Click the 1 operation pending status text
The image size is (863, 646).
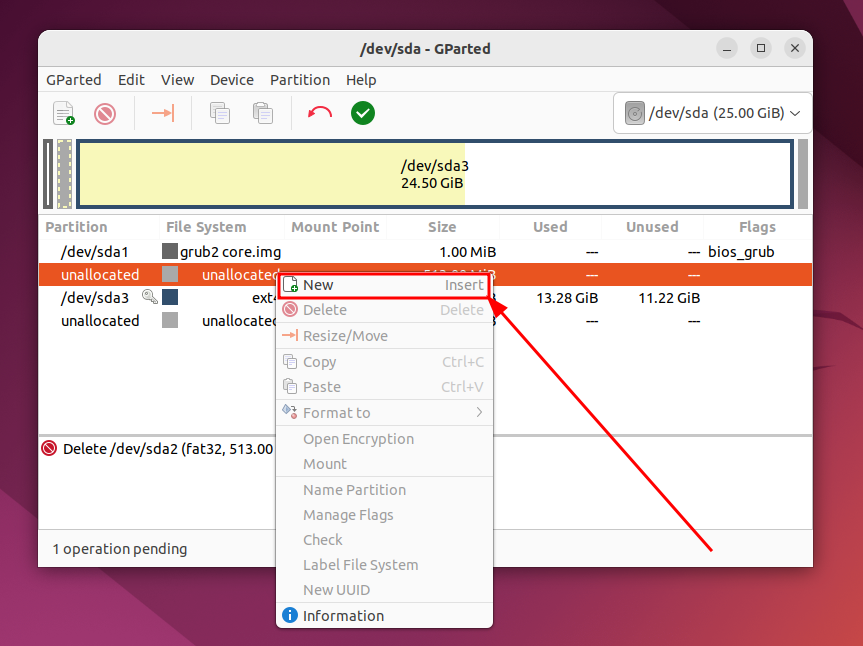click(x=119, y=549)
